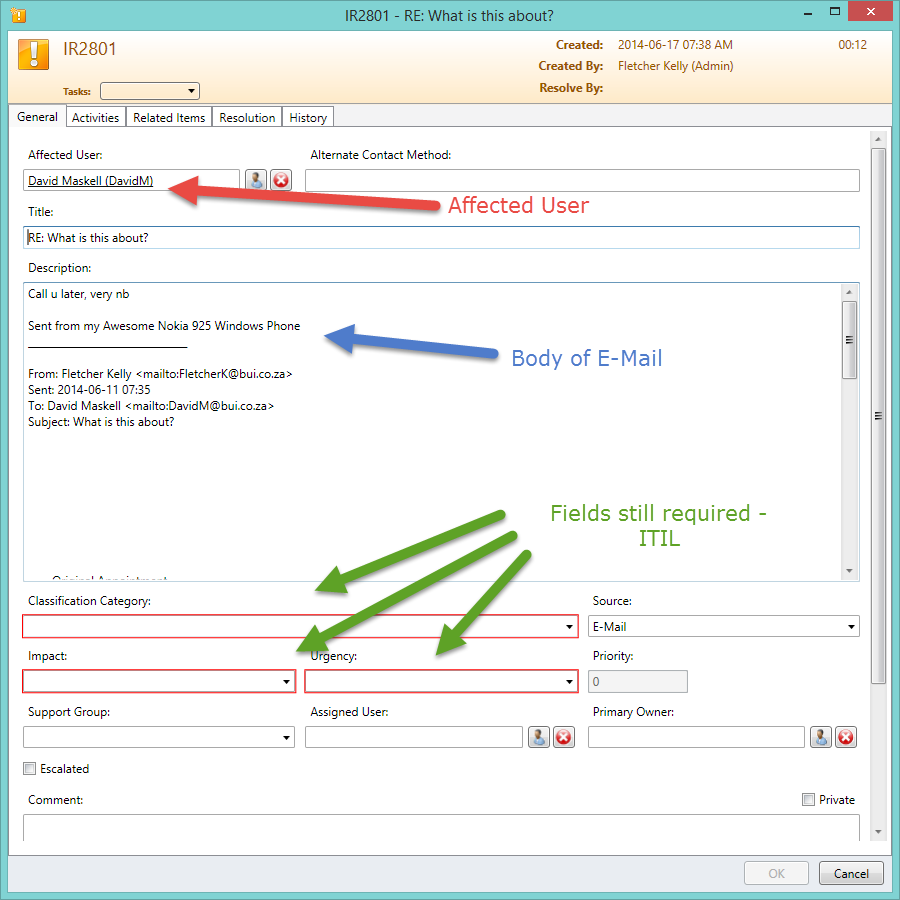Screen dimensions: 900x900
Task: Open the Primary Owner user picker icon
Action: 821,737
